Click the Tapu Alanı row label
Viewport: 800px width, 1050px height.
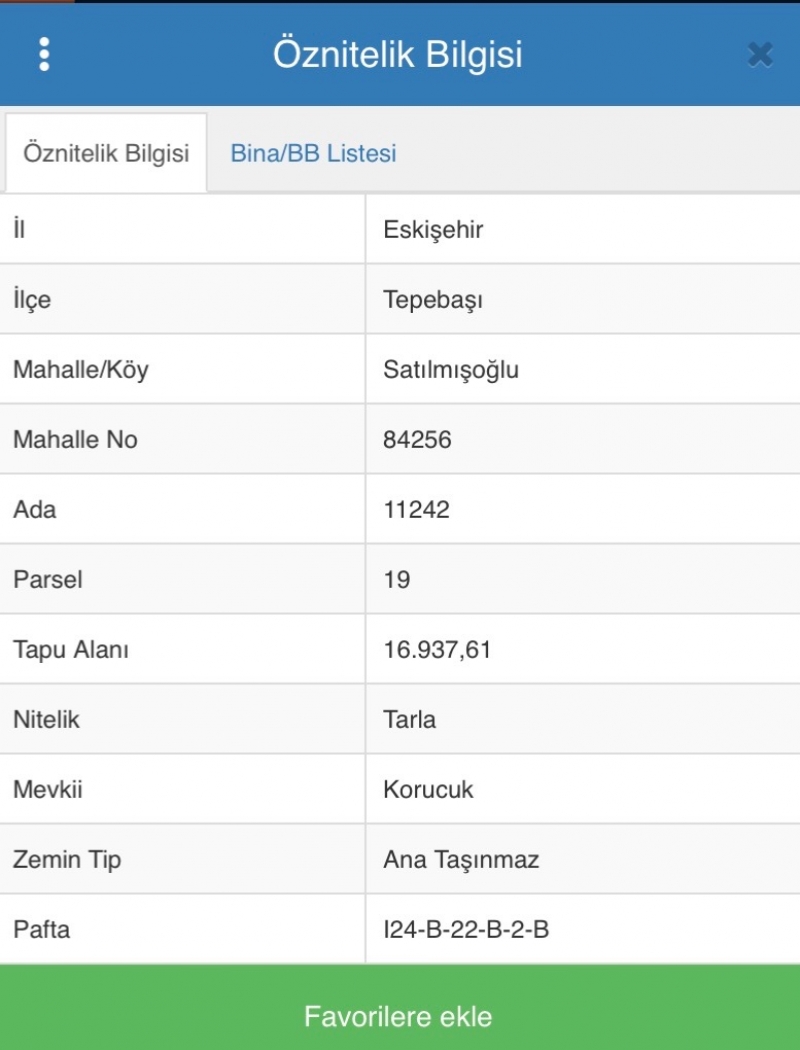(x=71, y=650)
